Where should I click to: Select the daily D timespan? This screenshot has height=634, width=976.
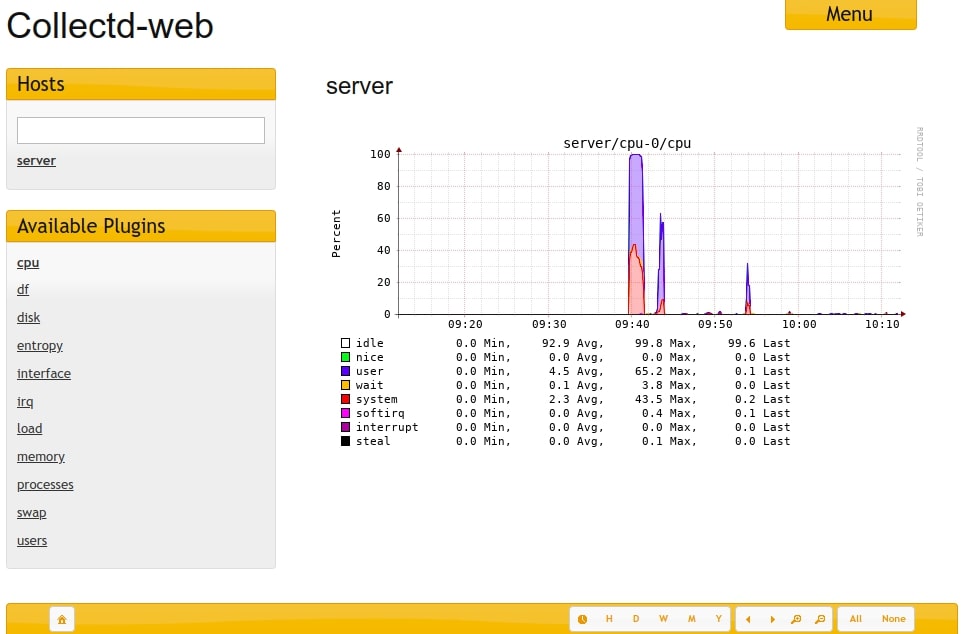coord(636,619)
